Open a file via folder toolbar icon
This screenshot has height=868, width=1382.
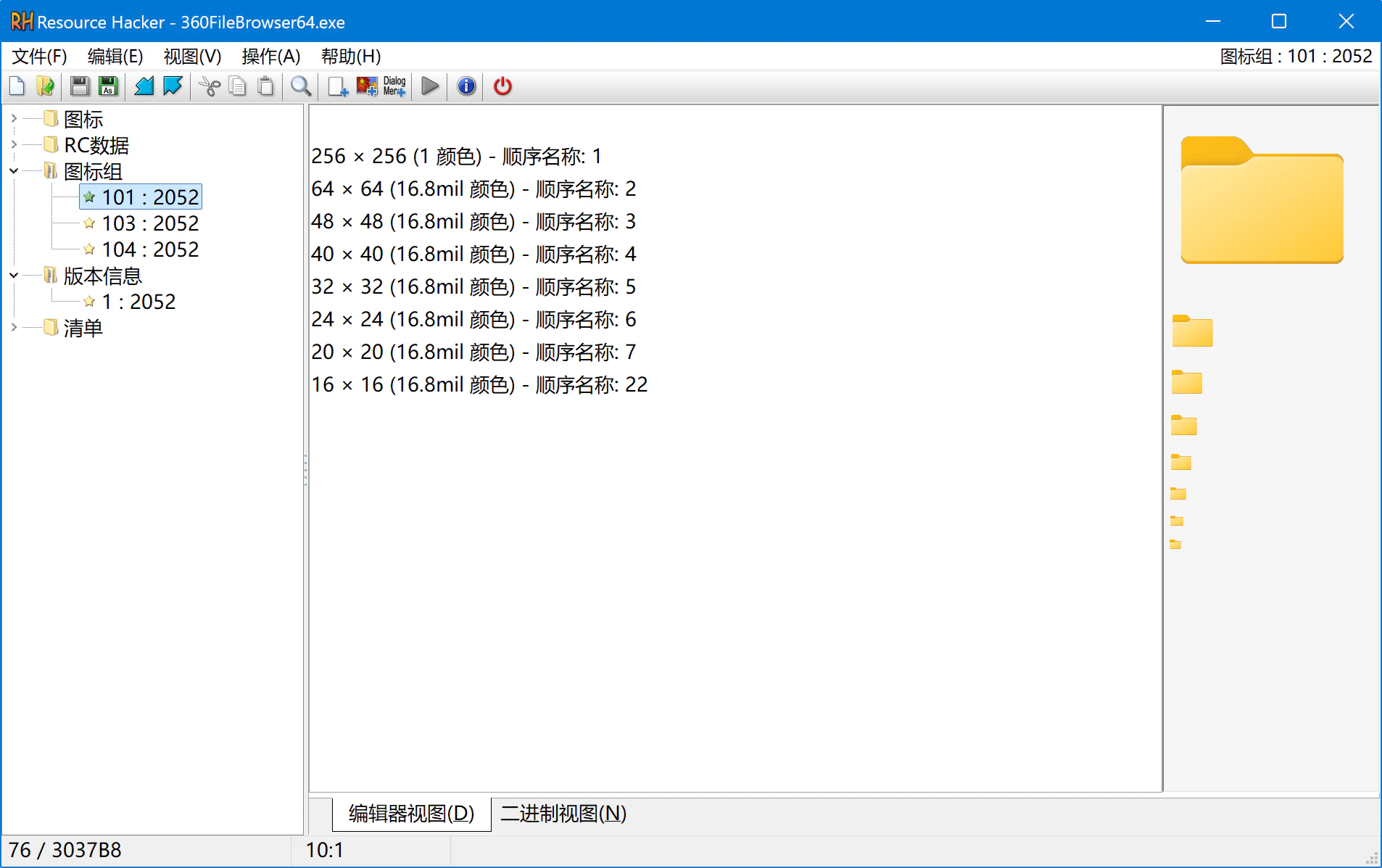(46, 86)
